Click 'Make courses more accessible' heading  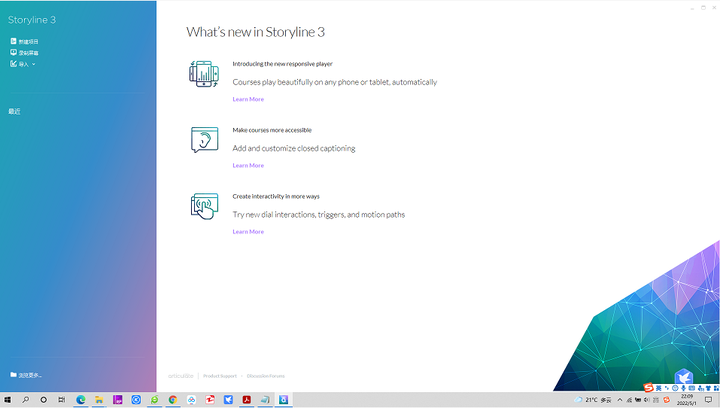coord(272,130)
